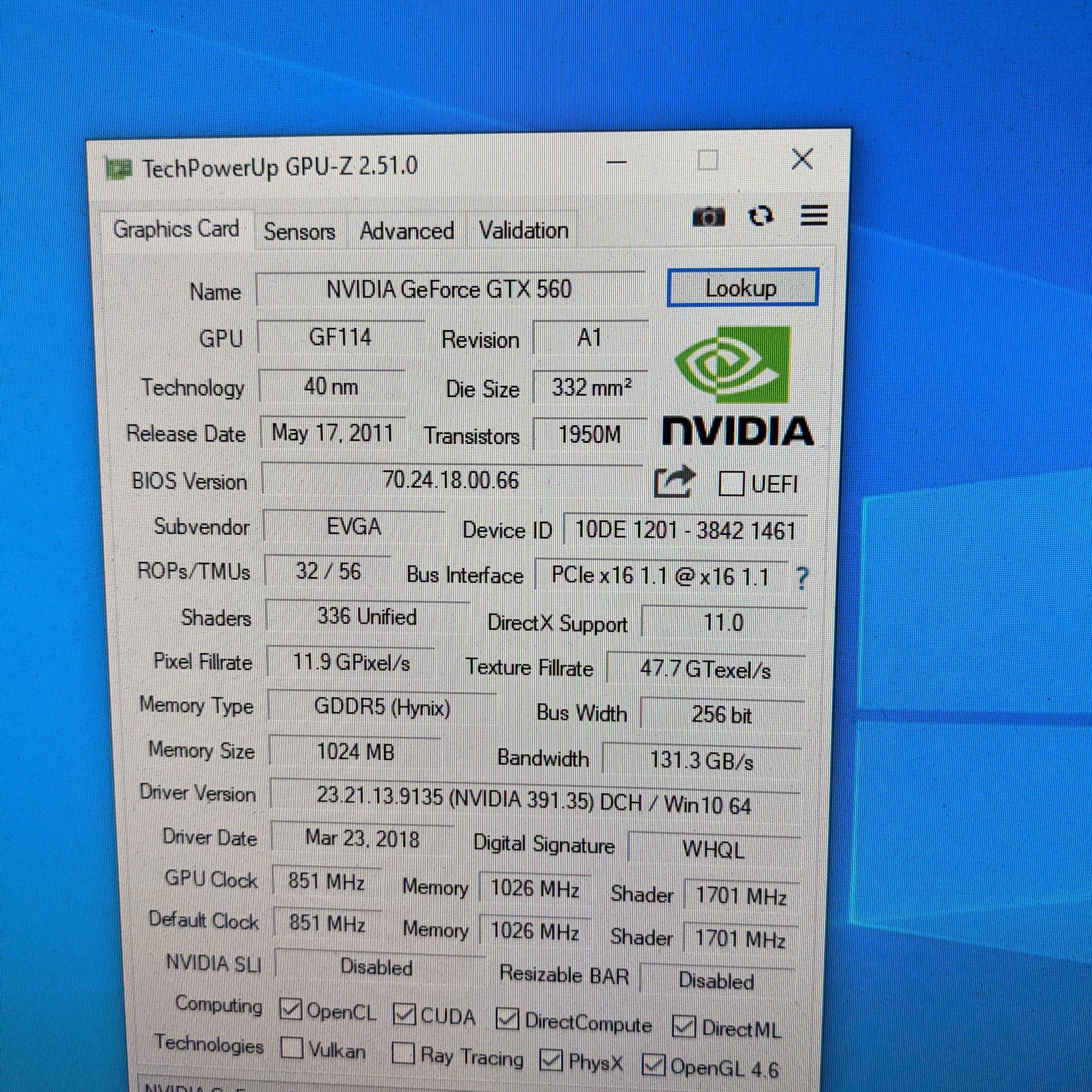Screen dimensions: 1092x1092
Task: Click the ROPs/TMUs field 32 / 56
Action: [328, 572]
